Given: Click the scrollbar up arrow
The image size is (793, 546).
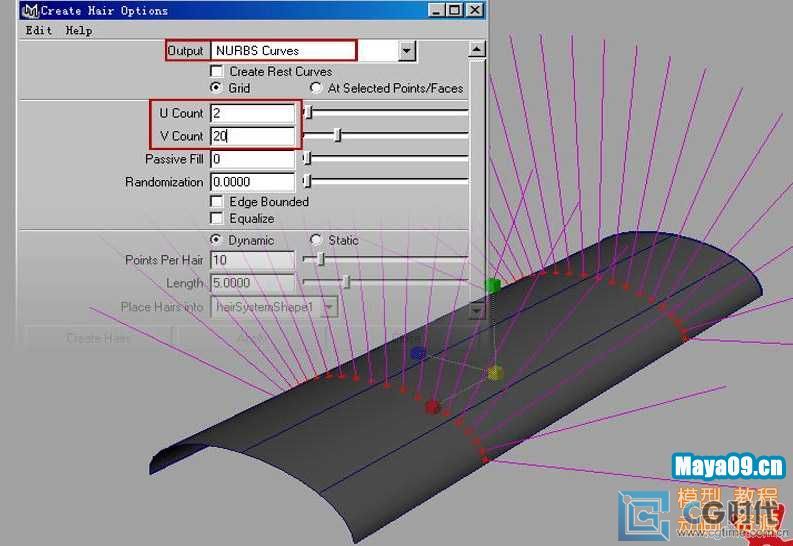Looking at the screenshot, I should point(477,49).
